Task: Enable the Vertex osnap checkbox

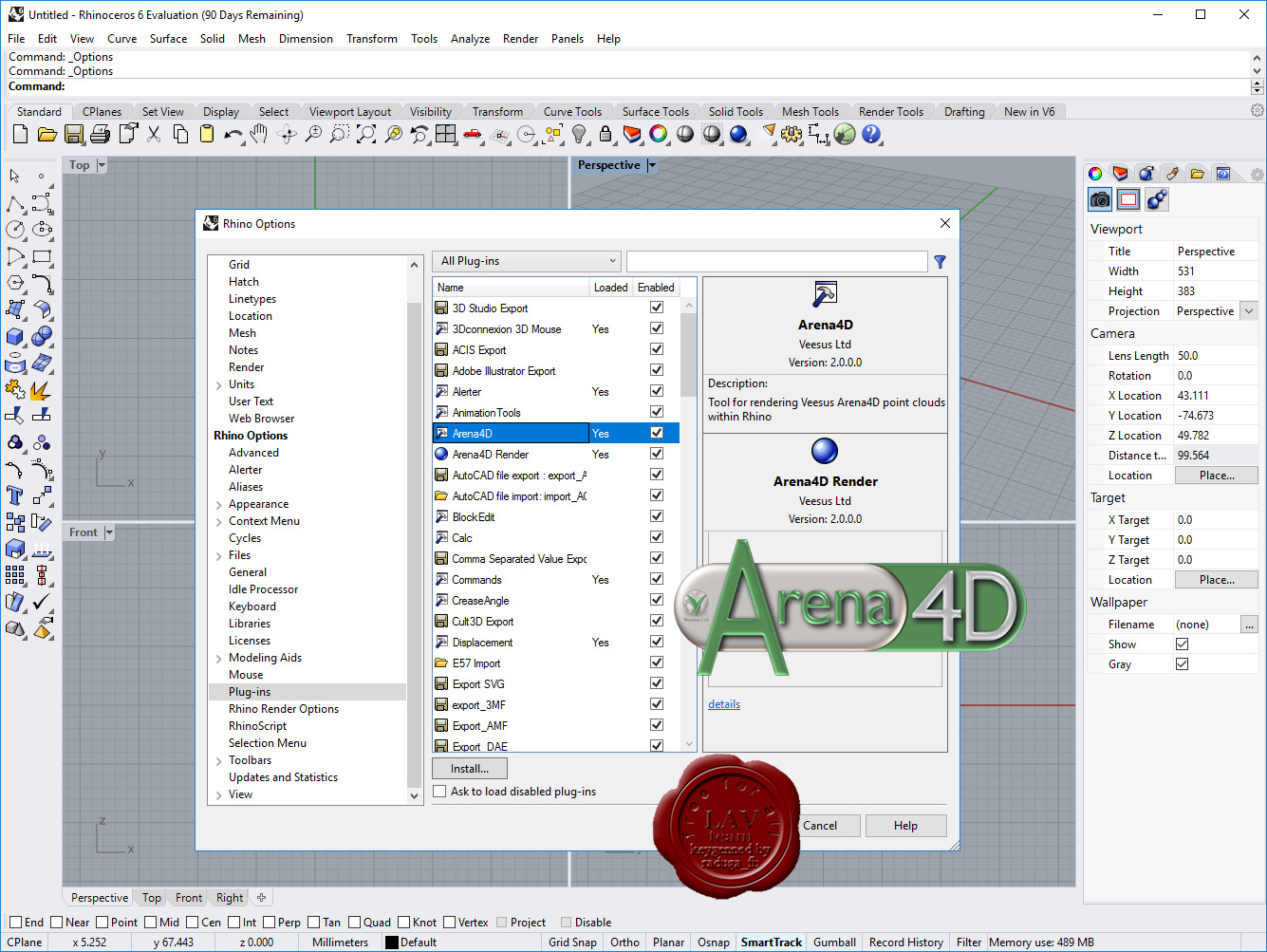Action: point(449,923)
